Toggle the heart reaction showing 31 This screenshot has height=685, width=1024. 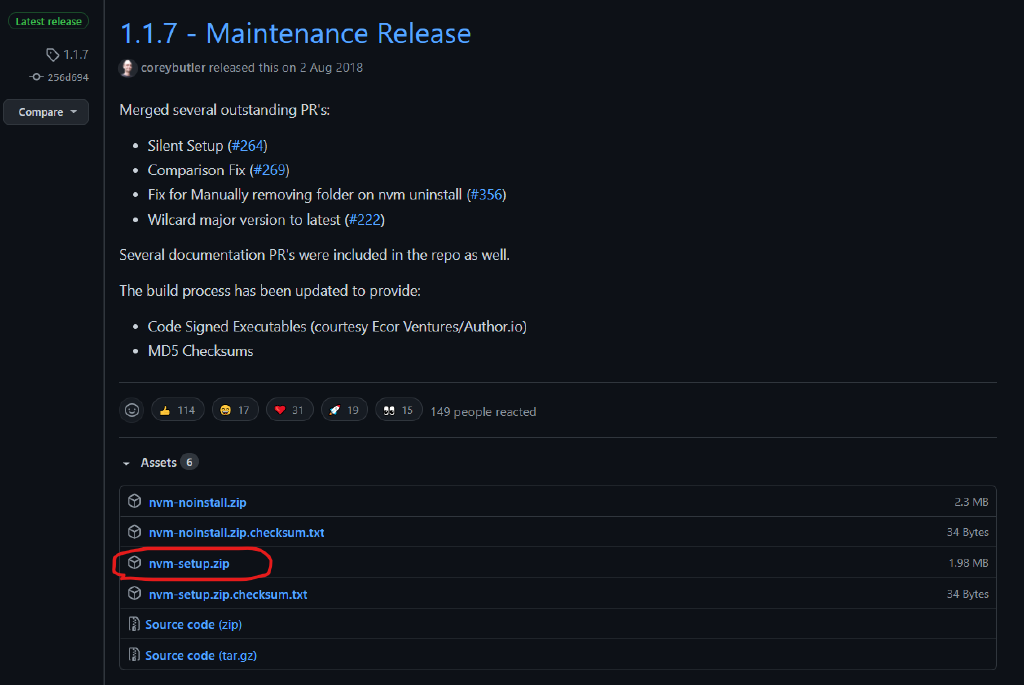289,410
